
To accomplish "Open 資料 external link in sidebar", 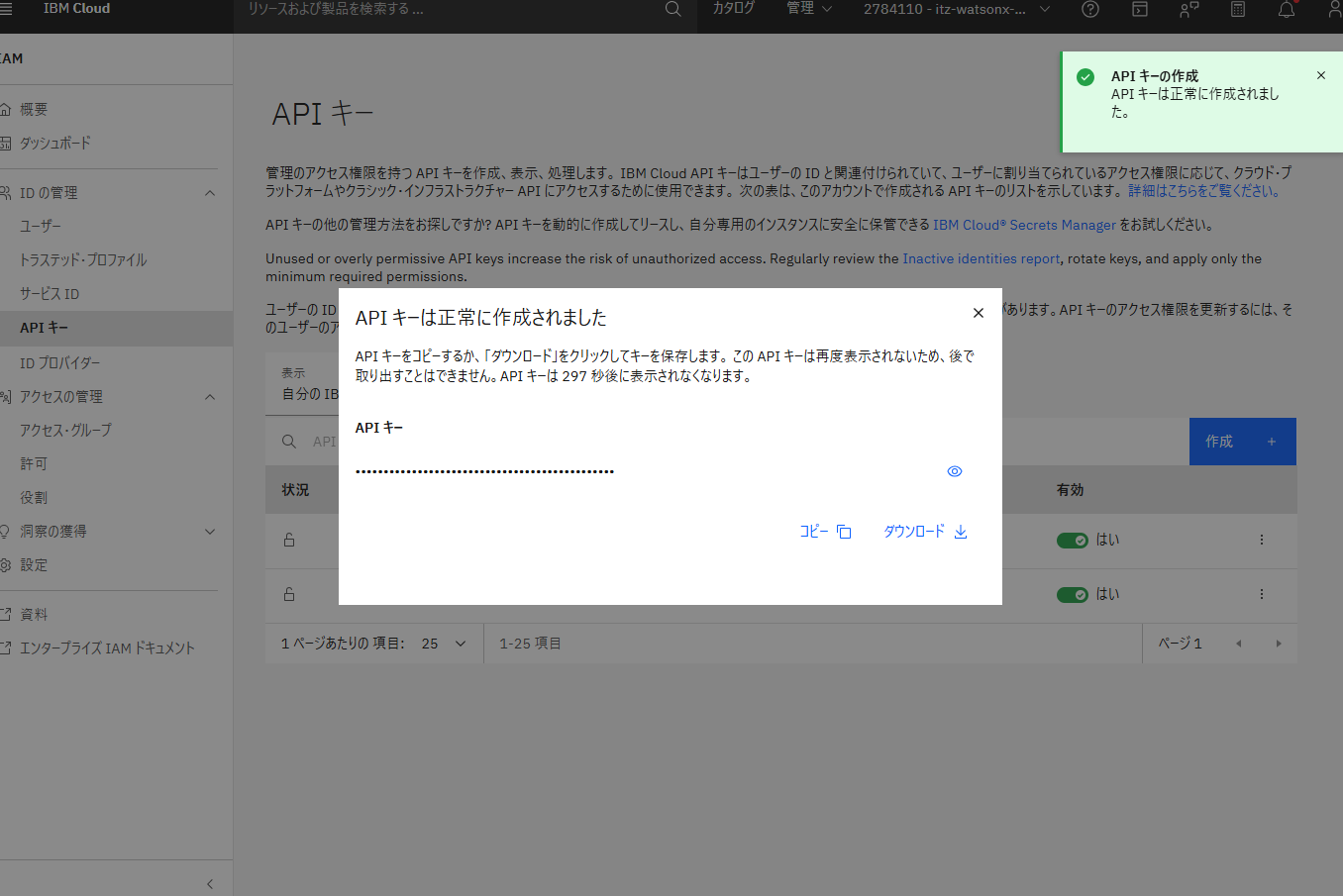I will [34, 615].
